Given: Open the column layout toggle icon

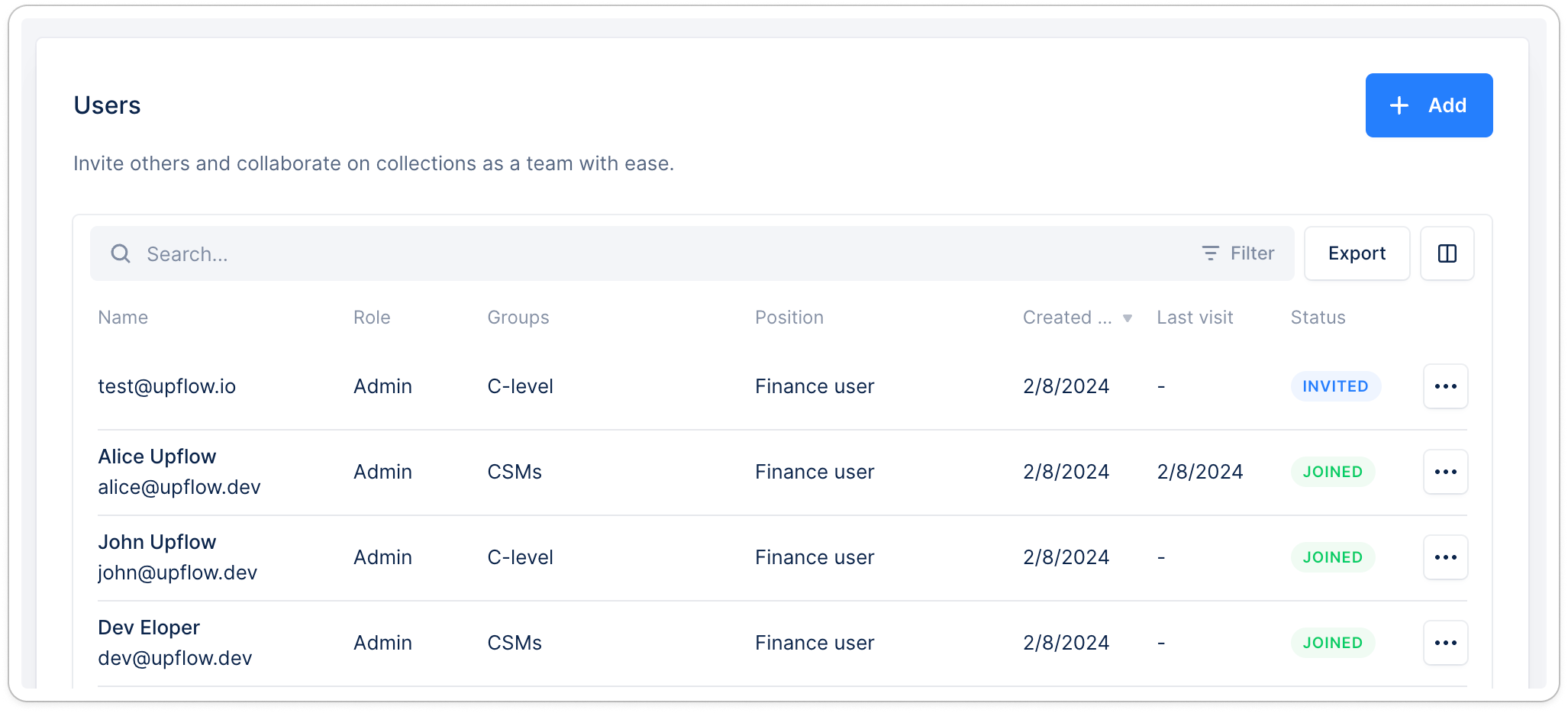Looking at the screenshot, I should coord(1447,253).
